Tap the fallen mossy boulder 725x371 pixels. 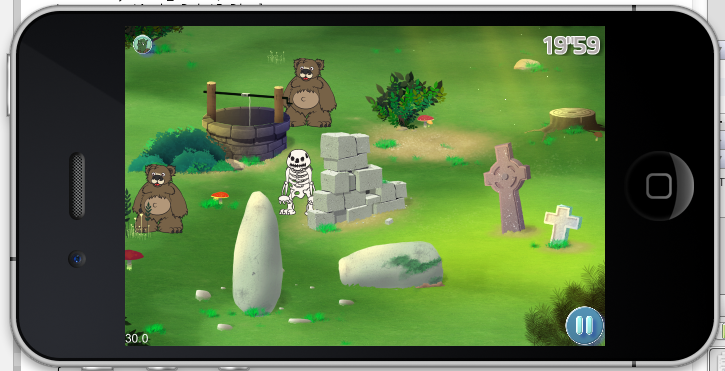point(391,265)
